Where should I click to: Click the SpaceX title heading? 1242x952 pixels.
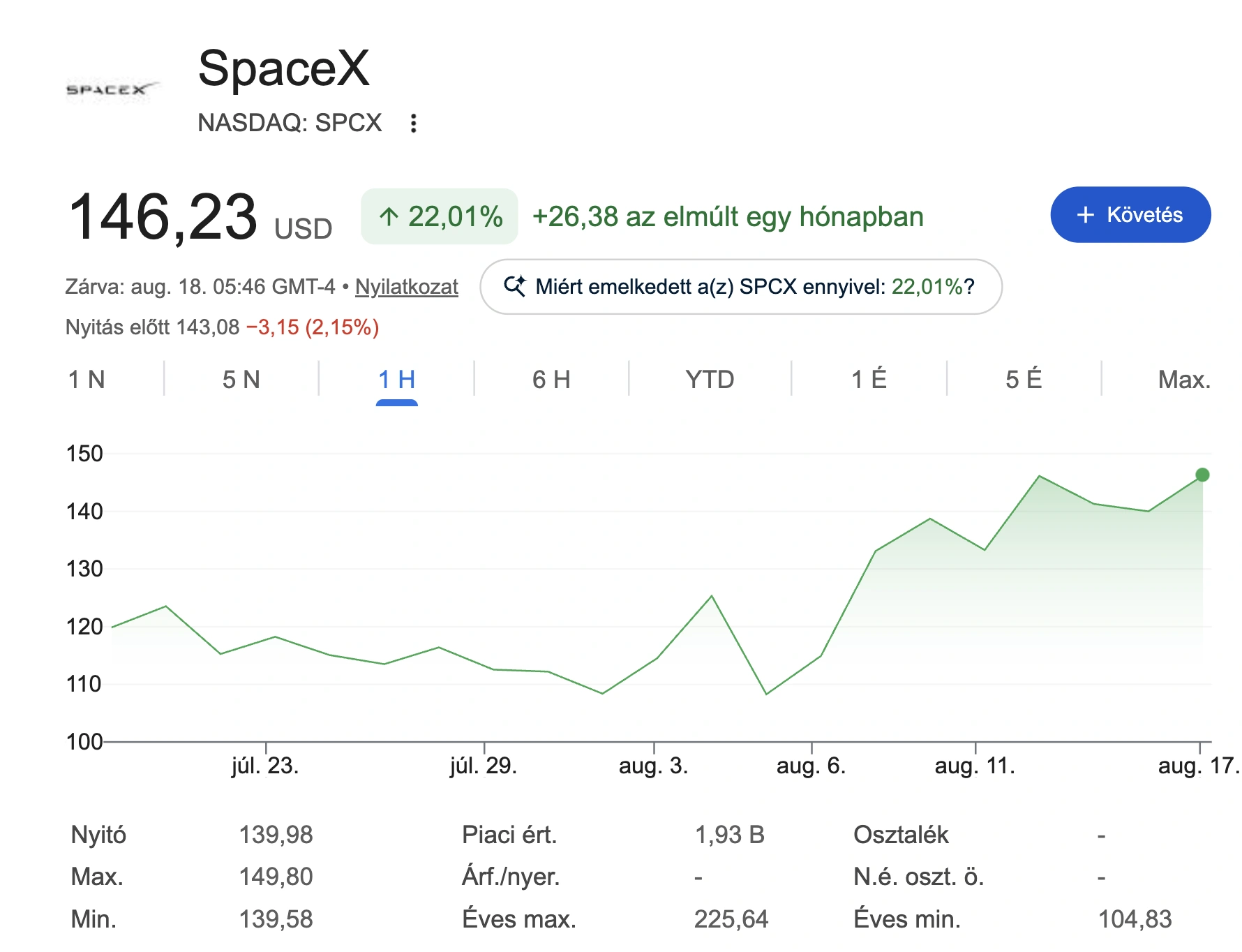click(x=284, y=68)
